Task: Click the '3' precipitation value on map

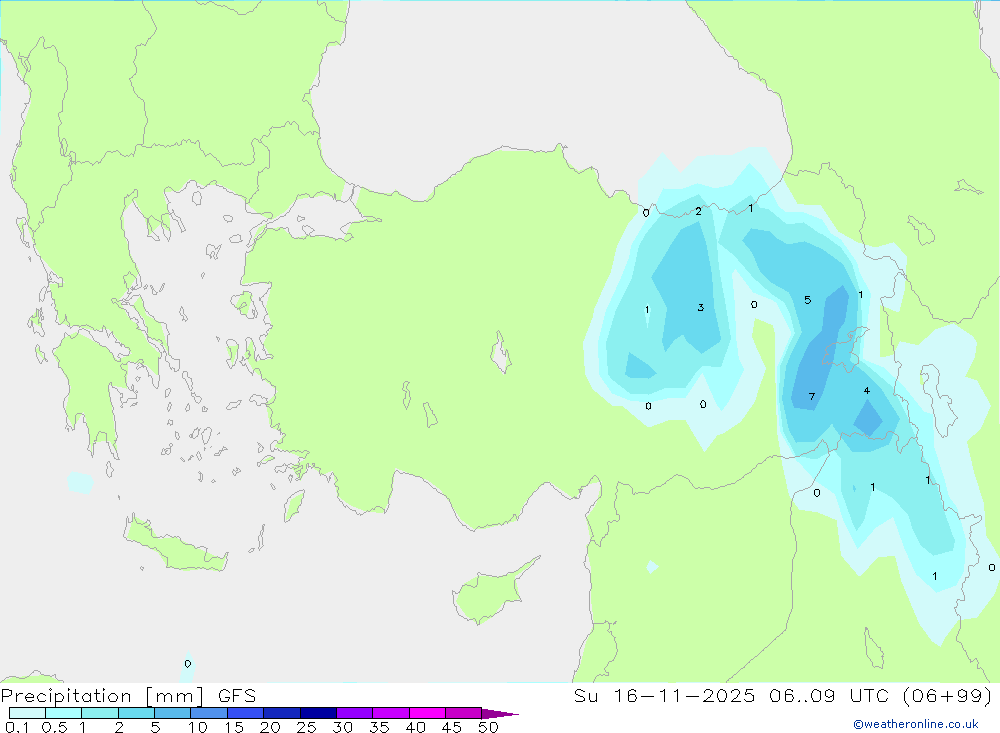Action: pos(700,307)
